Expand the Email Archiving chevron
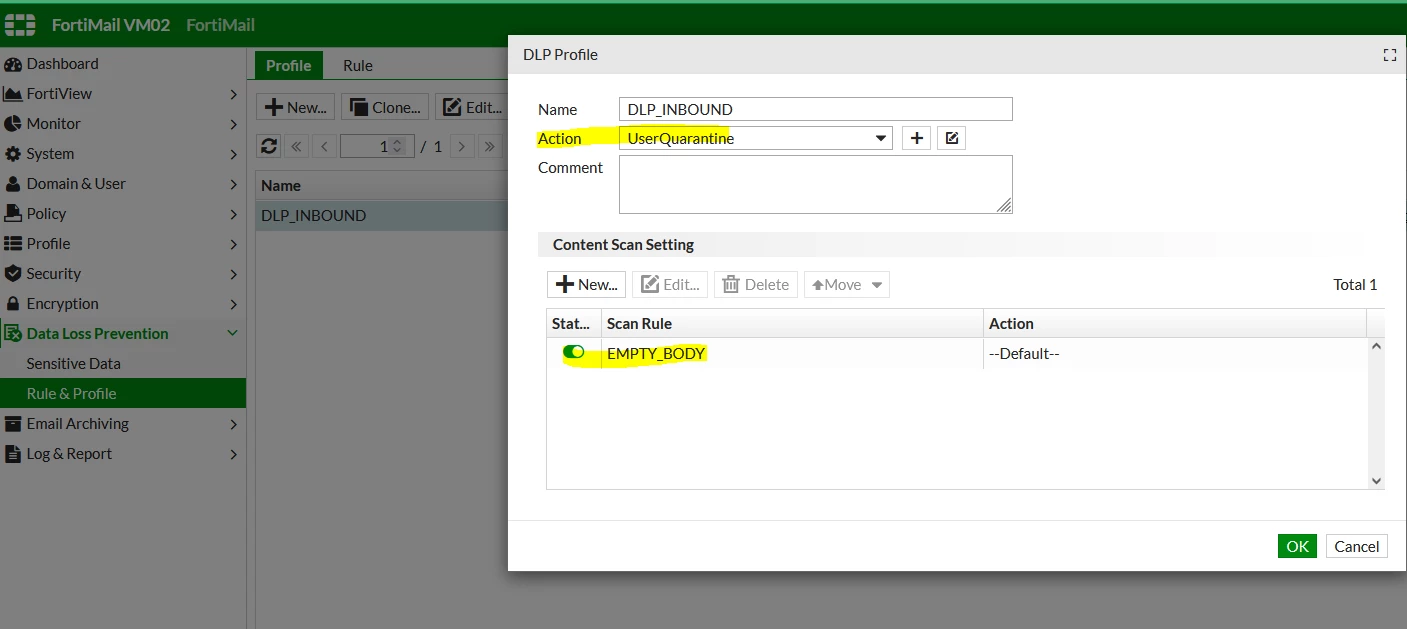The image size is (1407, 629). click(233, 424)
